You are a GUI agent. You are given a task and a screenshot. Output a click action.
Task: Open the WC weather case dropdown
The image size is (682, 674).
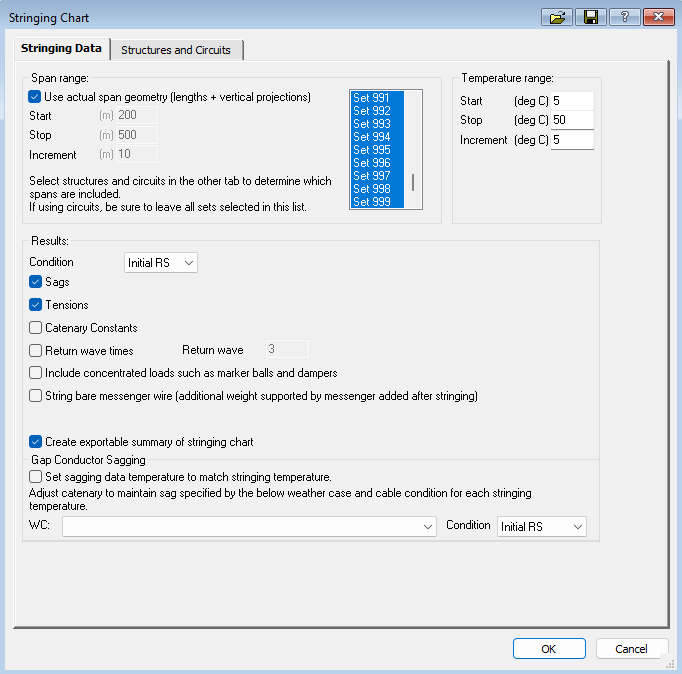point(249,527)
